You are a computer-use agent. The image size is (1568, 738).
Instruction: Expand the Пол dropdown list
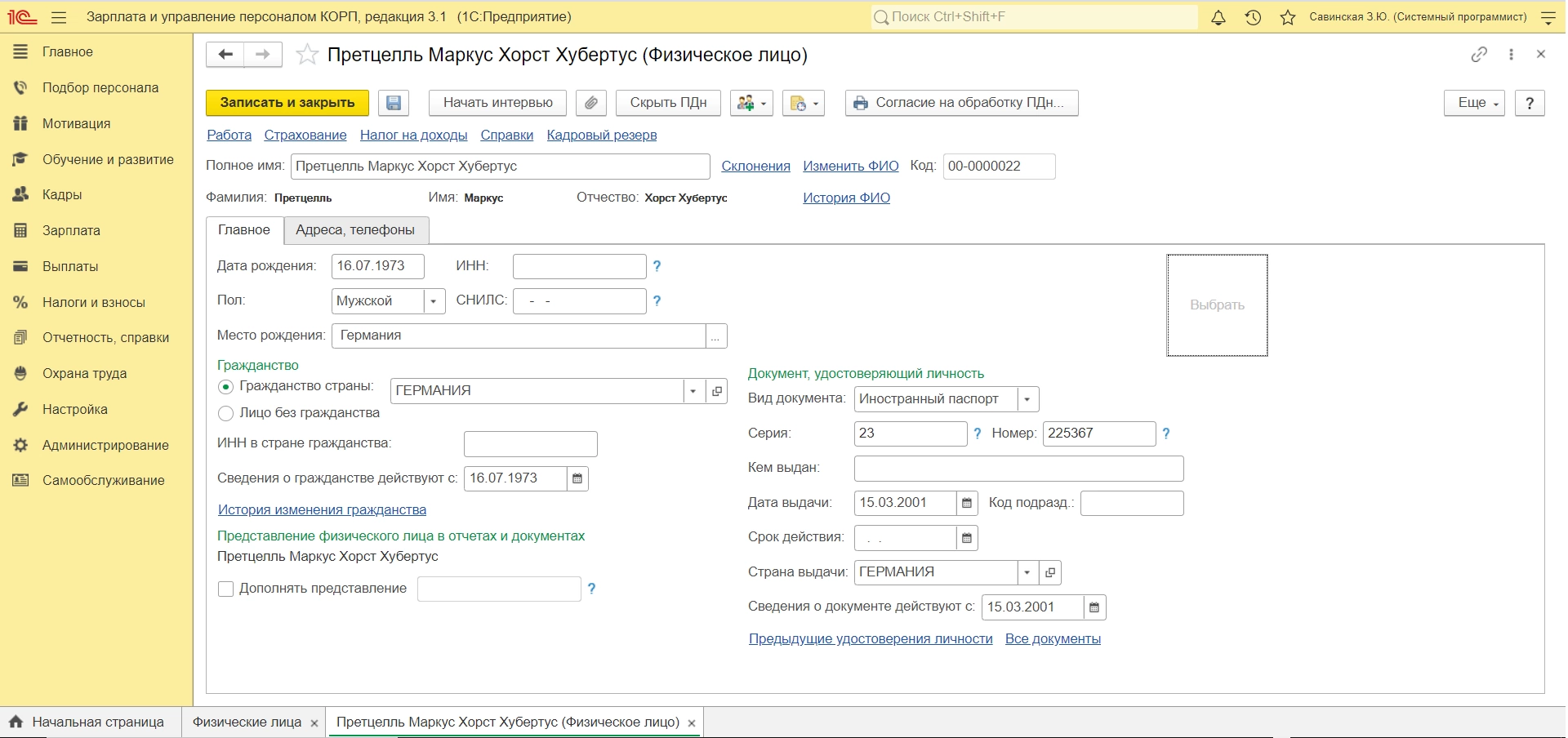coord(434,301)
